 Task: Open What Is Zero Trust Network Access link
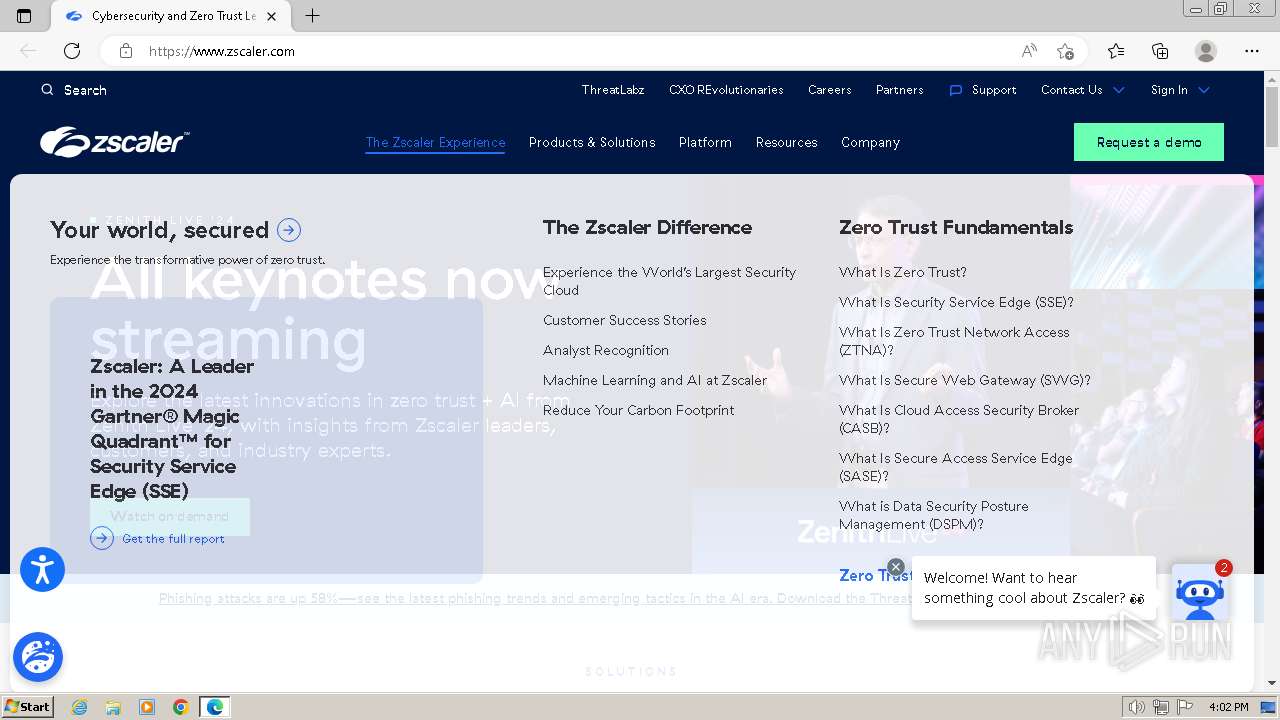click(x=954, y=341)
